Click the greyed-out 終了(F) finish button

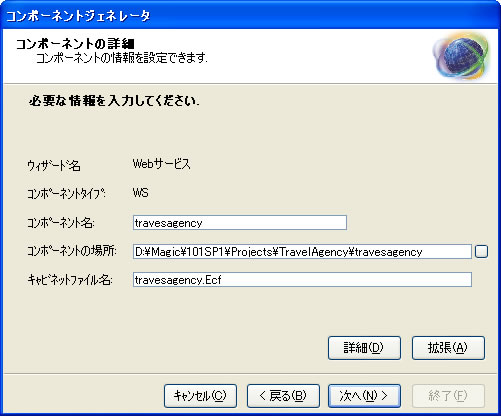pyautogui.click(x=448, y=396)
